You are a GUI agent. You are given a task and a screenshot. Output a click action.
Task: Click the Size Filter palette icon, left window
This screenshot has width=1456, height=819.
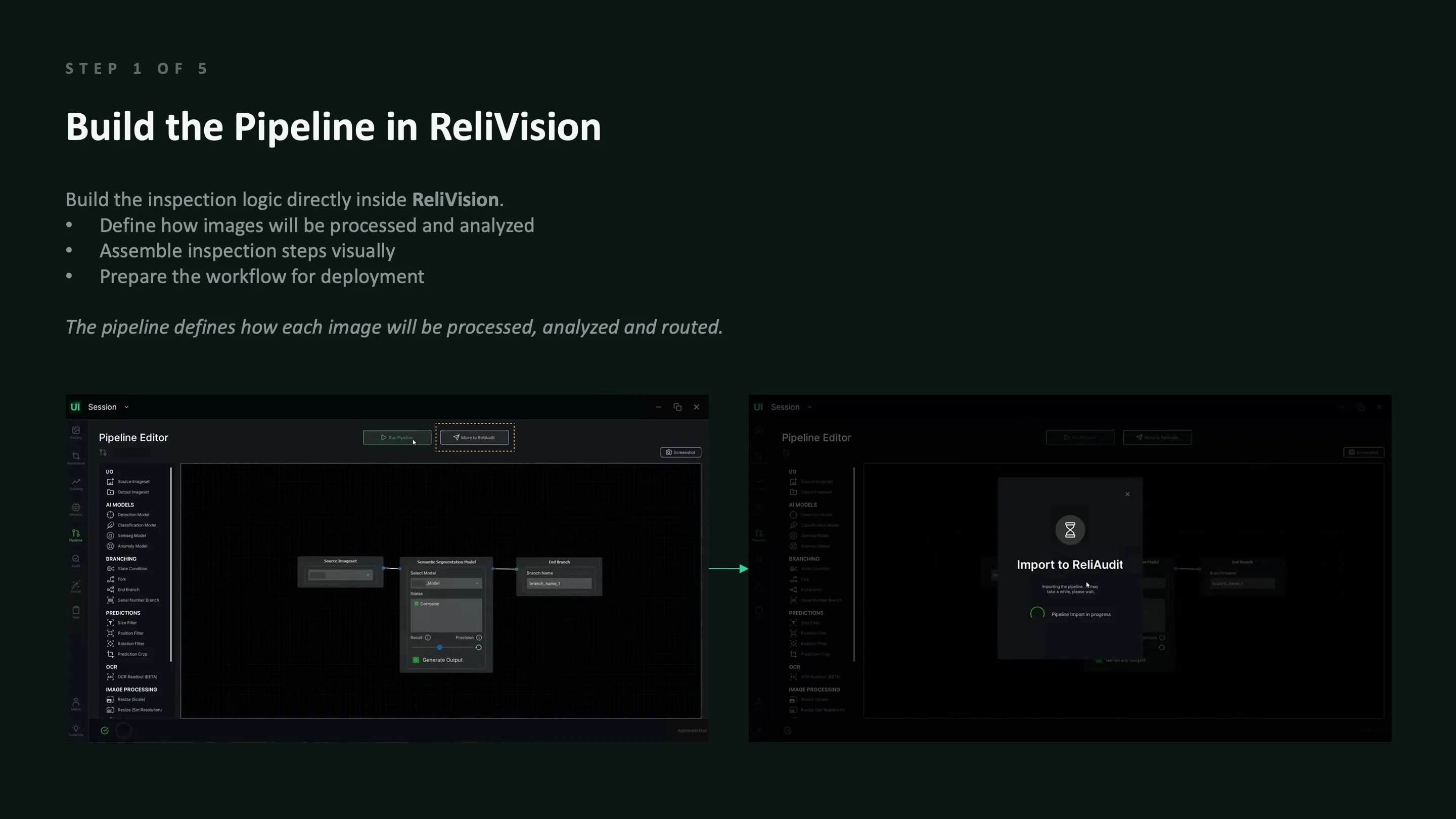tap(110, 623)
